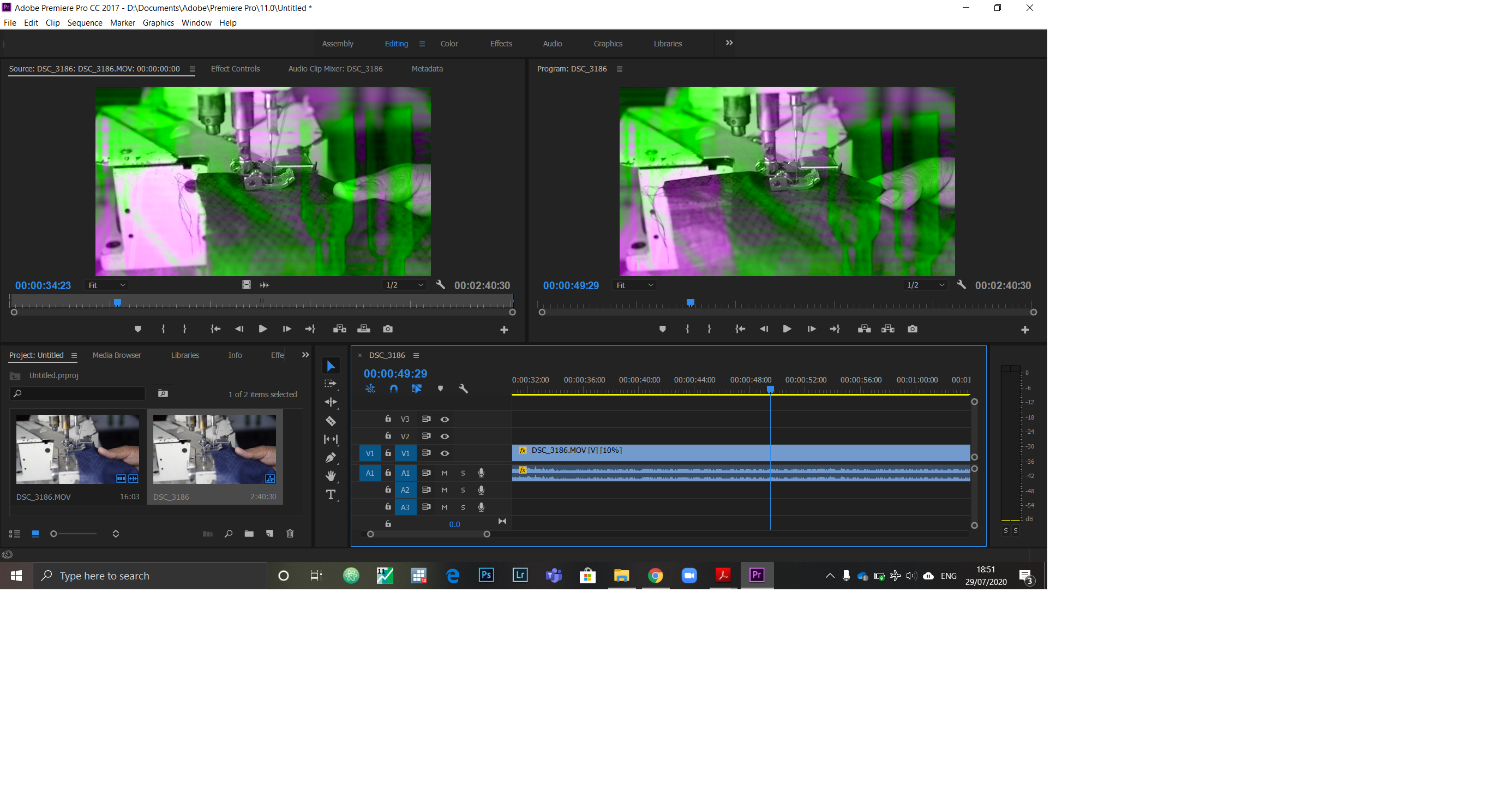Toggle snap magnet in timeline

[x=394, y=388]
